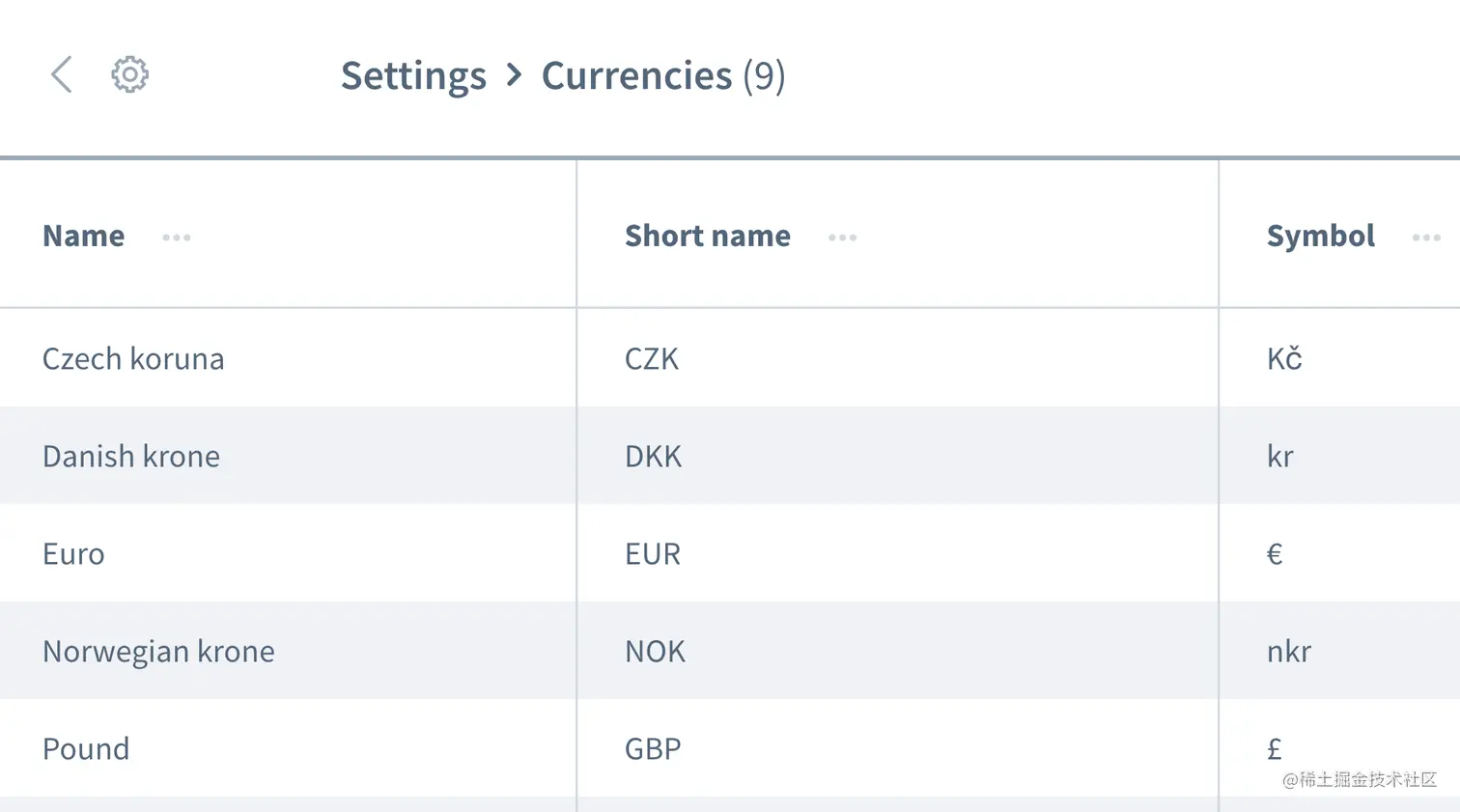
Task: Open Name column options menu
Action: pyautogui.click(x=177, y=238)
